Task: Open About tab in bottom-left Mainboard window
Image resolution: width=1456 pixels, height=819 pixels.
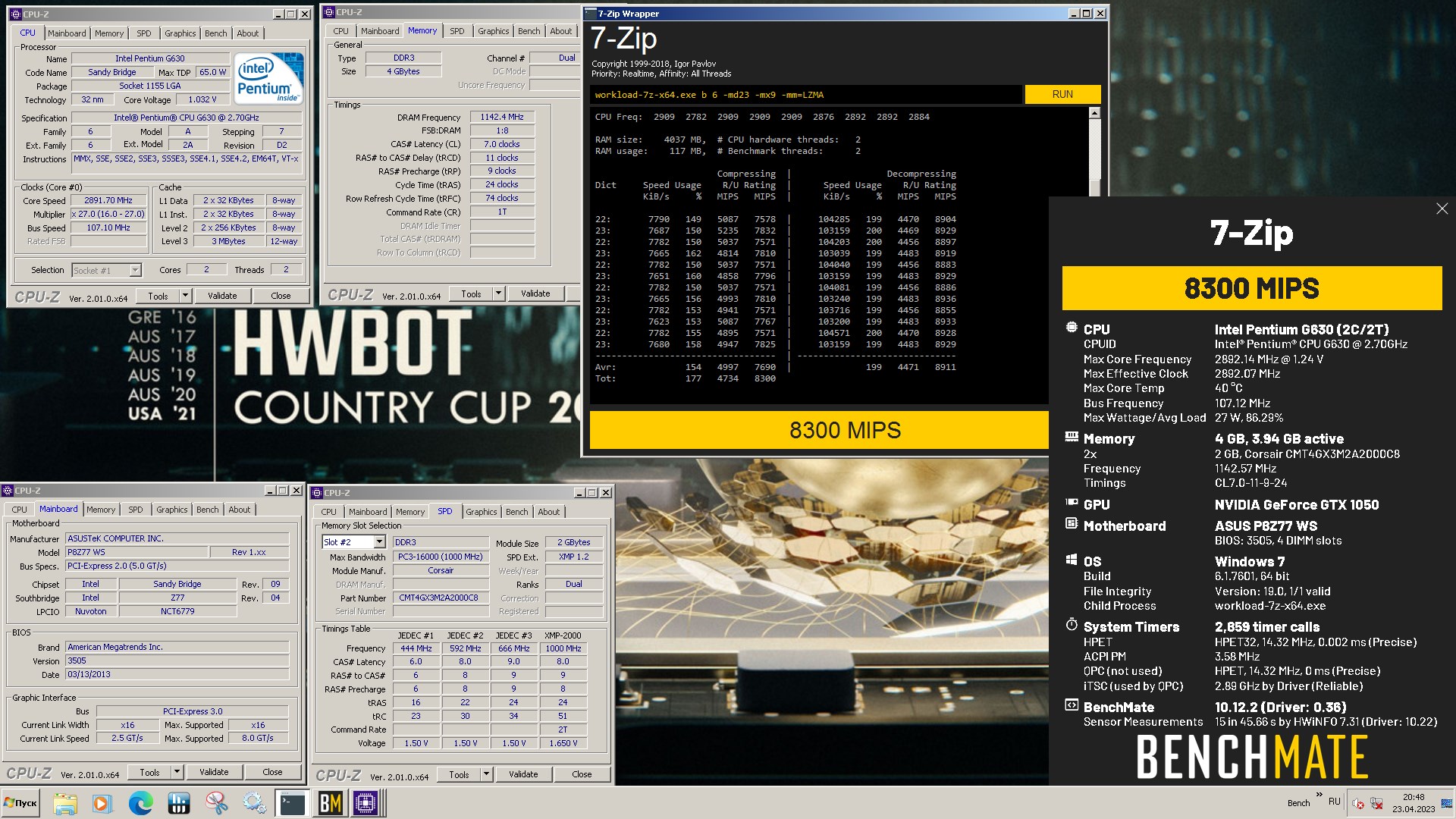Action: coord(239,510)
